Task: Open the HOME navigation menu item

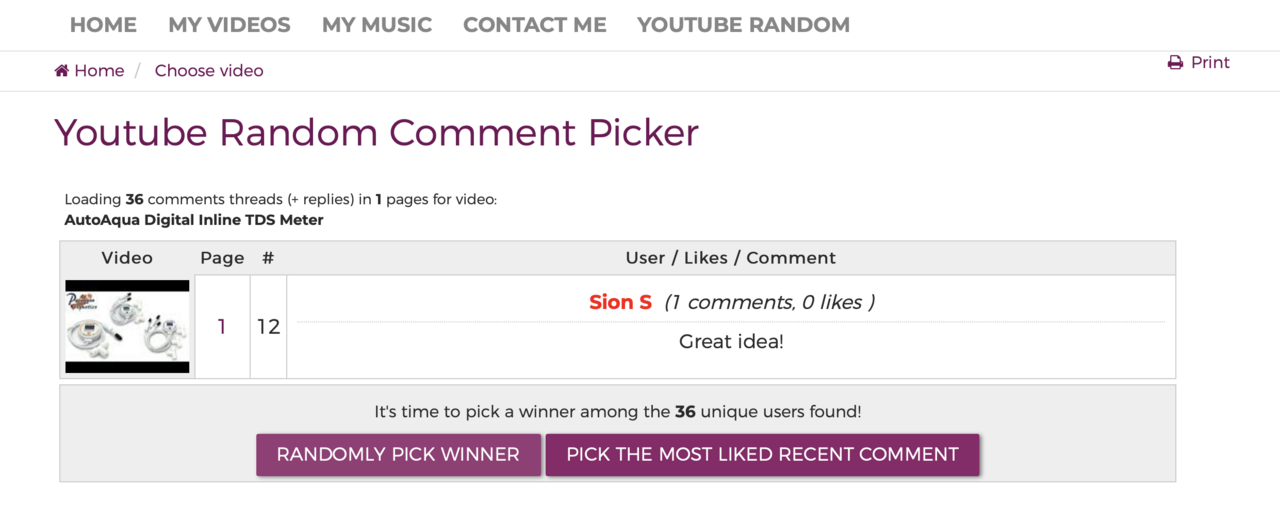Action: (x=103, y=25)
